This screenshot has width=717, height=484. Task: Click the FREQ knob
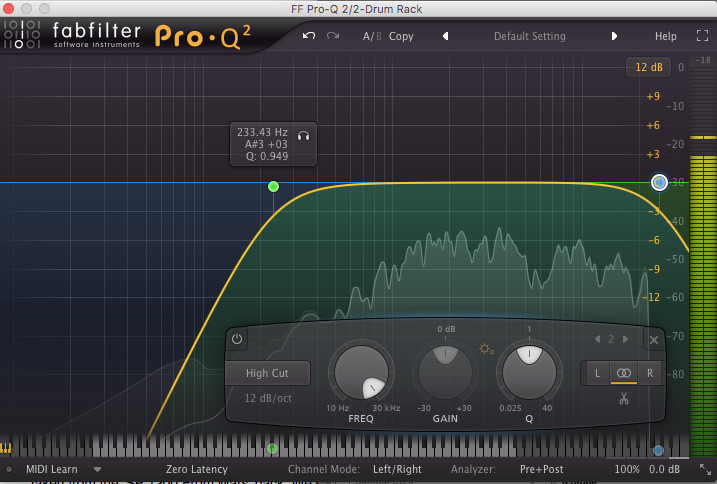pos(361,372)
